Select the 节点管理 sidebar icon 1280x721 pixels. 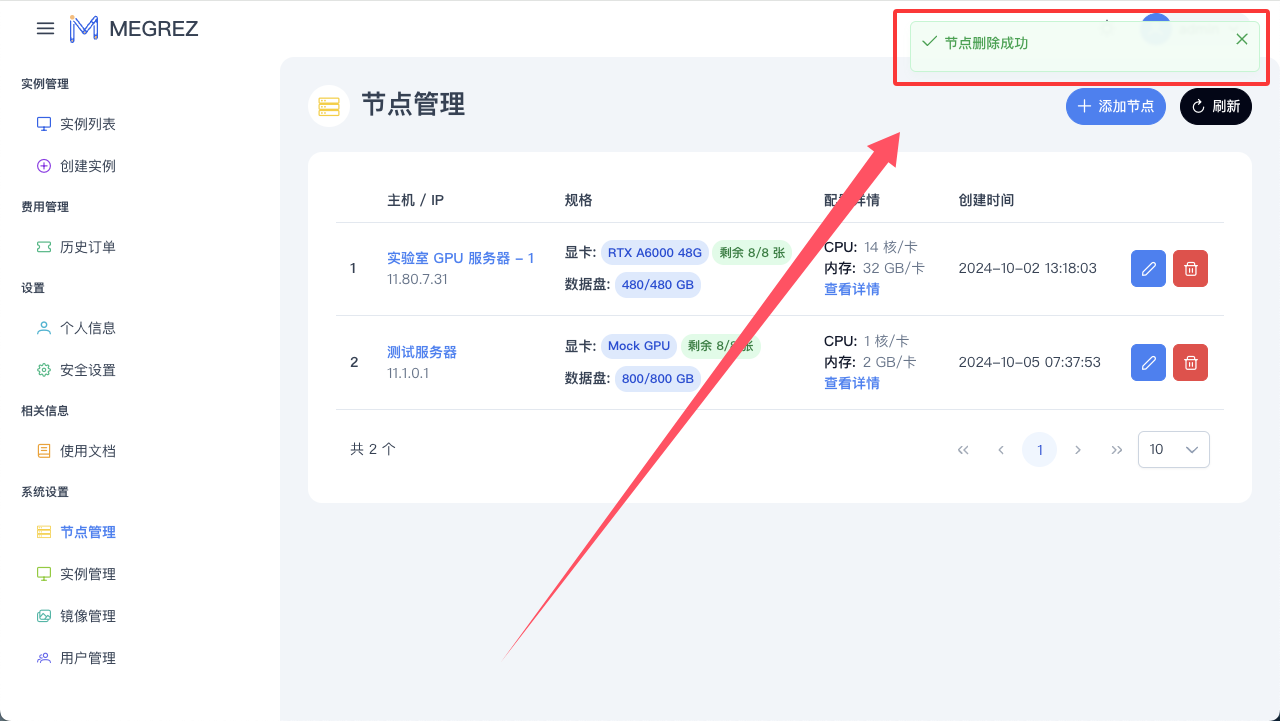42,531
